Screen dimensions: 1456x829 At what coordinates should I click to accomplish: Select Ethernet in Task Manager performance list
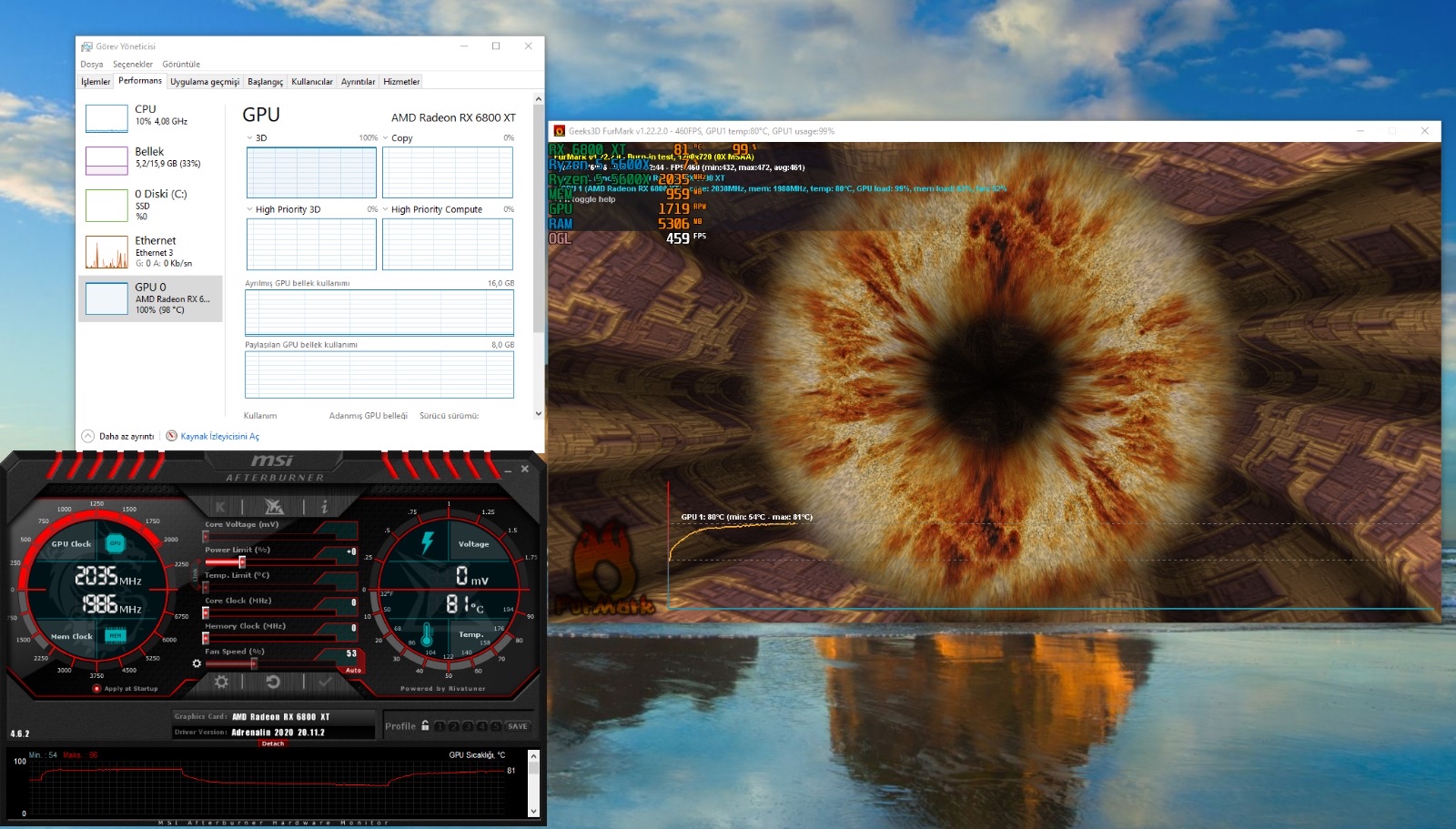pyautogui.click(x=150, y=251)
